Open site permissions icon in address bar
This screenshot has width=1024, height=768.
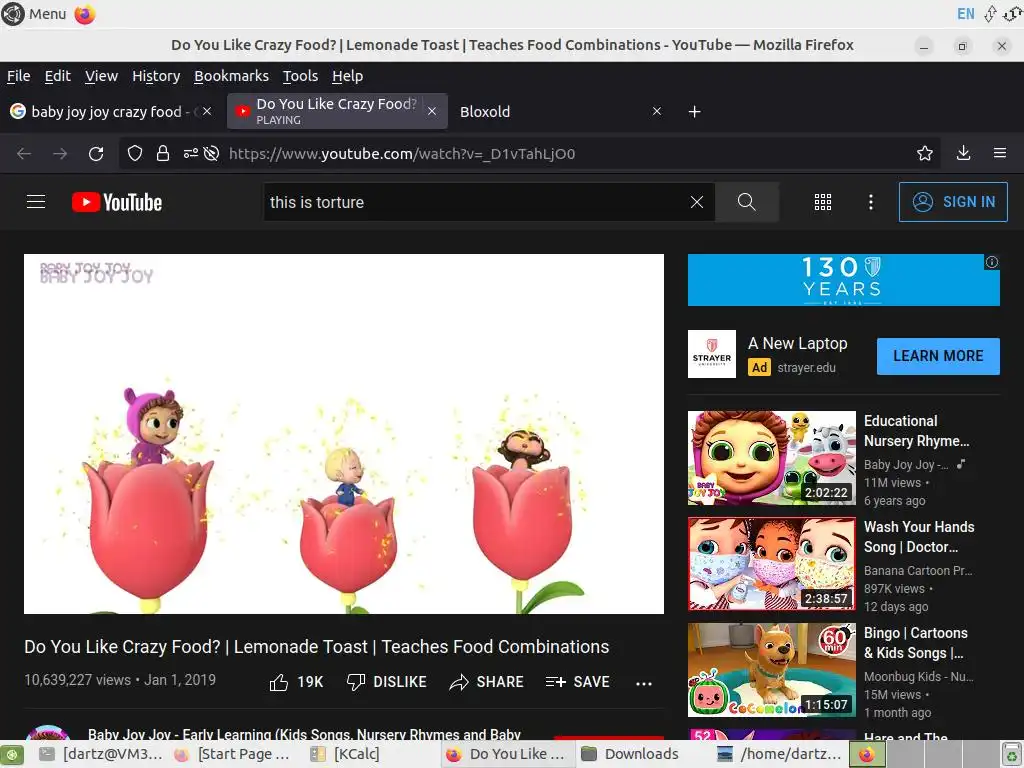[x=190, y=153]
